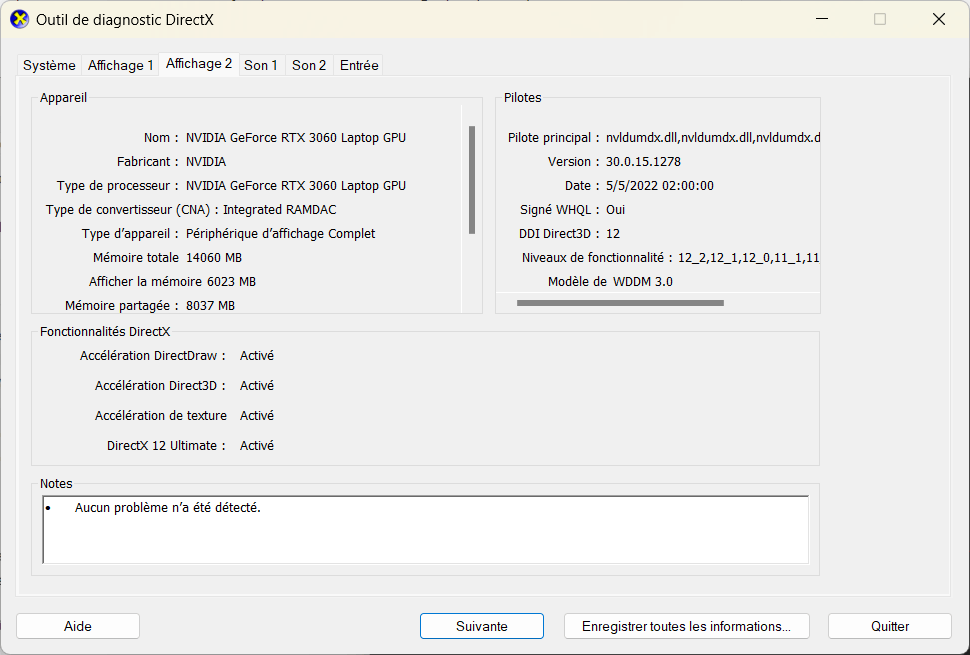
Task: Select the Affichage 2 tab
Action: 199,64
